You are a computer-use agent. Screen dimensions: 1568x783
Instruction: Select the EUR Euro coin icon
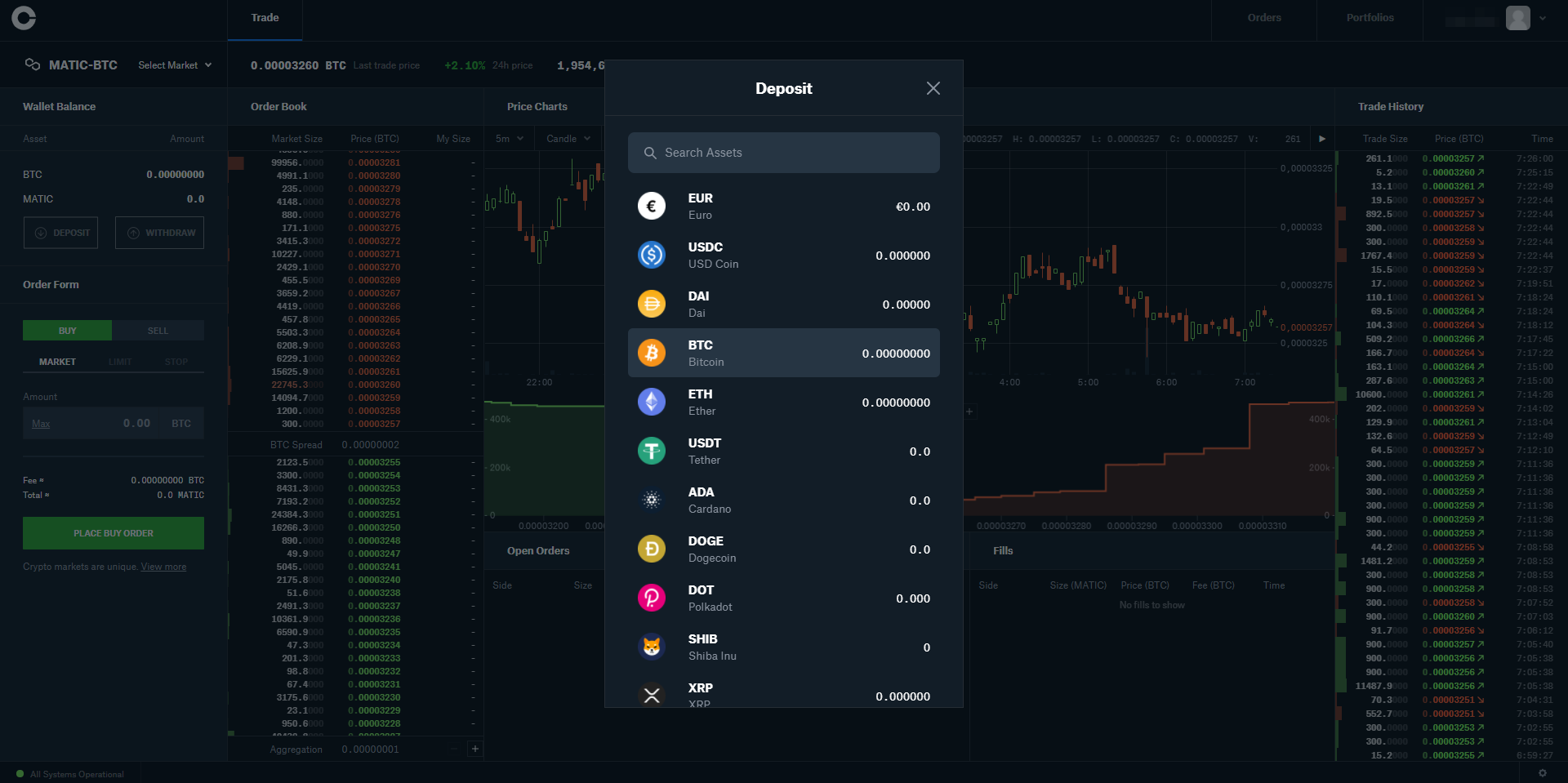coord(652,206)
